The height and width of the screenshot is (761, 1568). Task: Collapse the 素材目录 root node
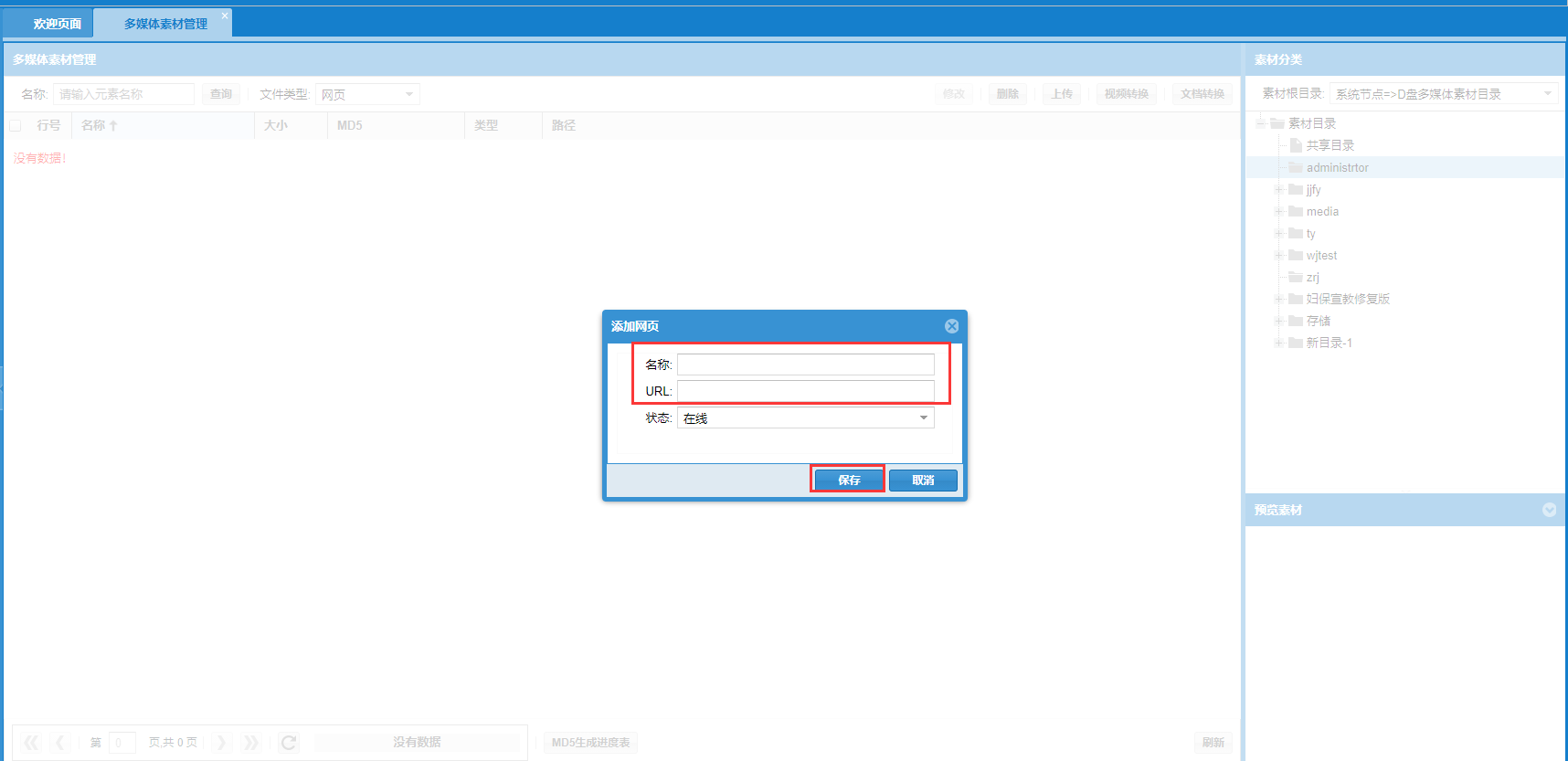(x=1261, y=123)
